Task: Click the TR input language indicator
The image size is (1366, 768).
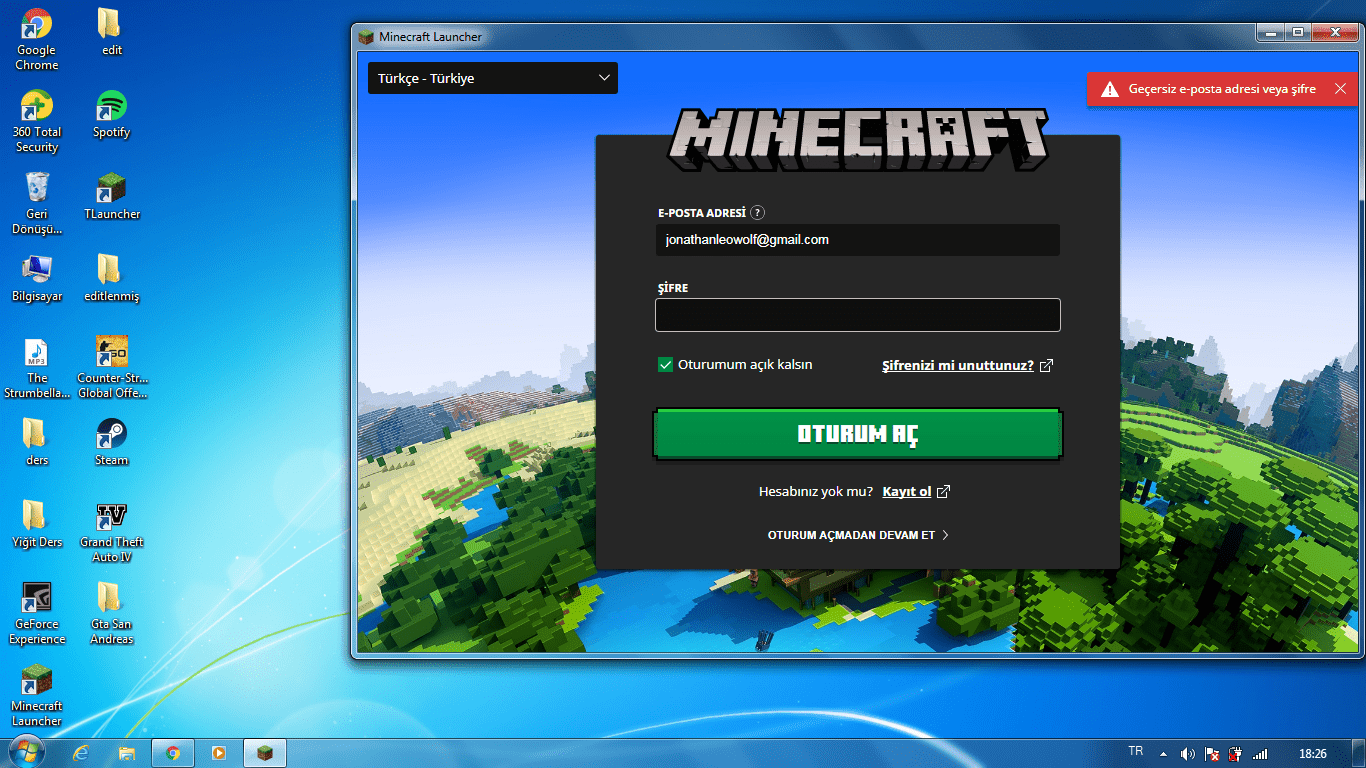Action: point(1135,751)
